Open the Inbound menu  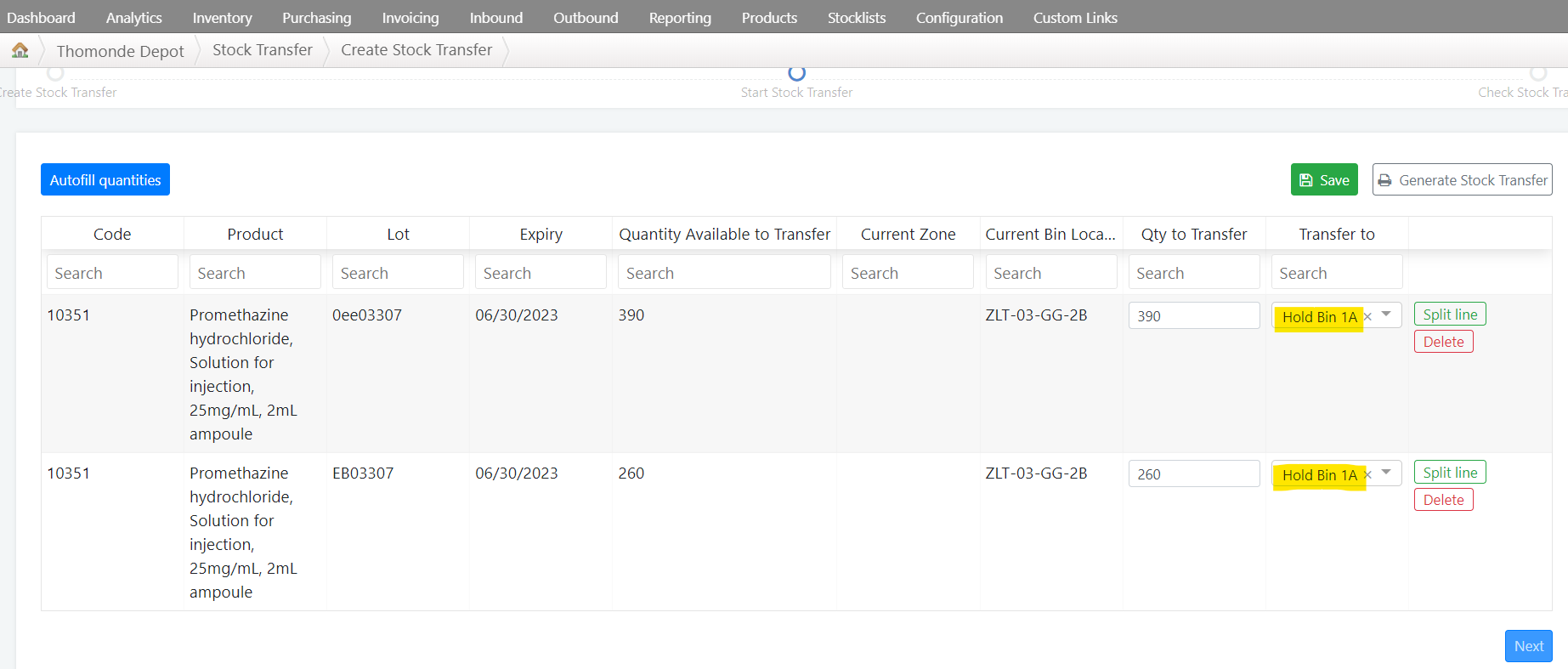(x=496, y=17)
